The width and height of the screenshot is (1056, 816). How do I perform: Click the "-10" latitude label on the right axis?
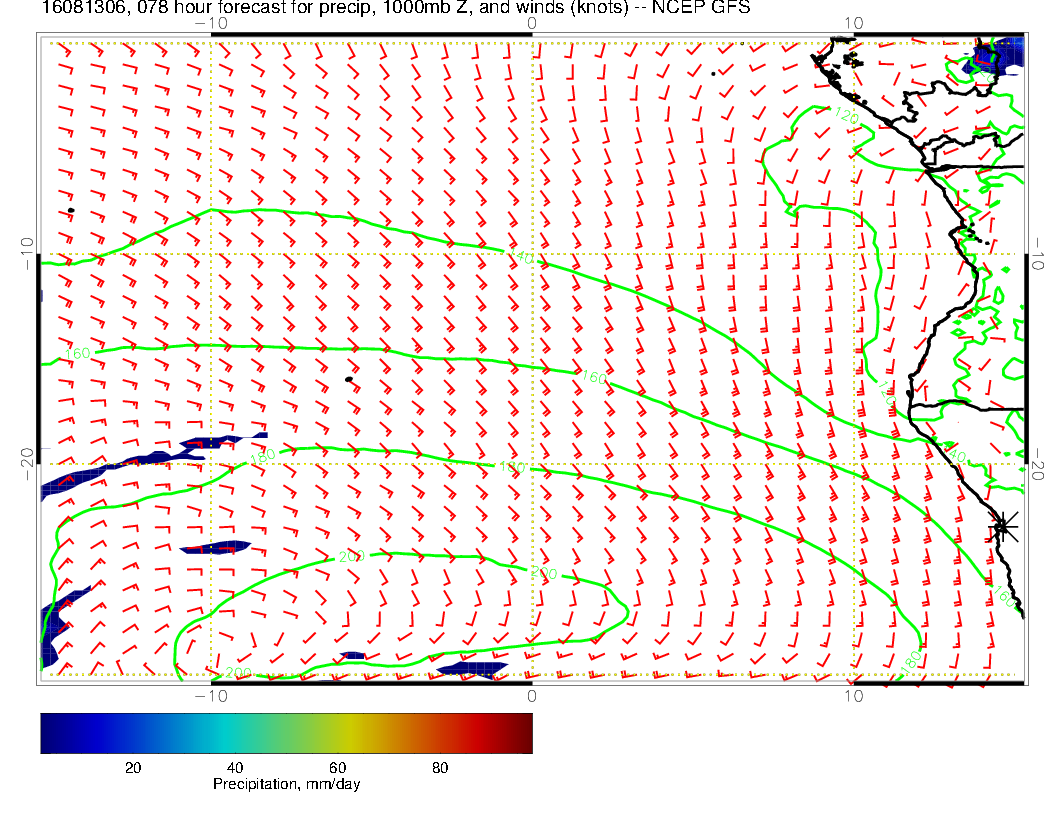coord(1036,254)
